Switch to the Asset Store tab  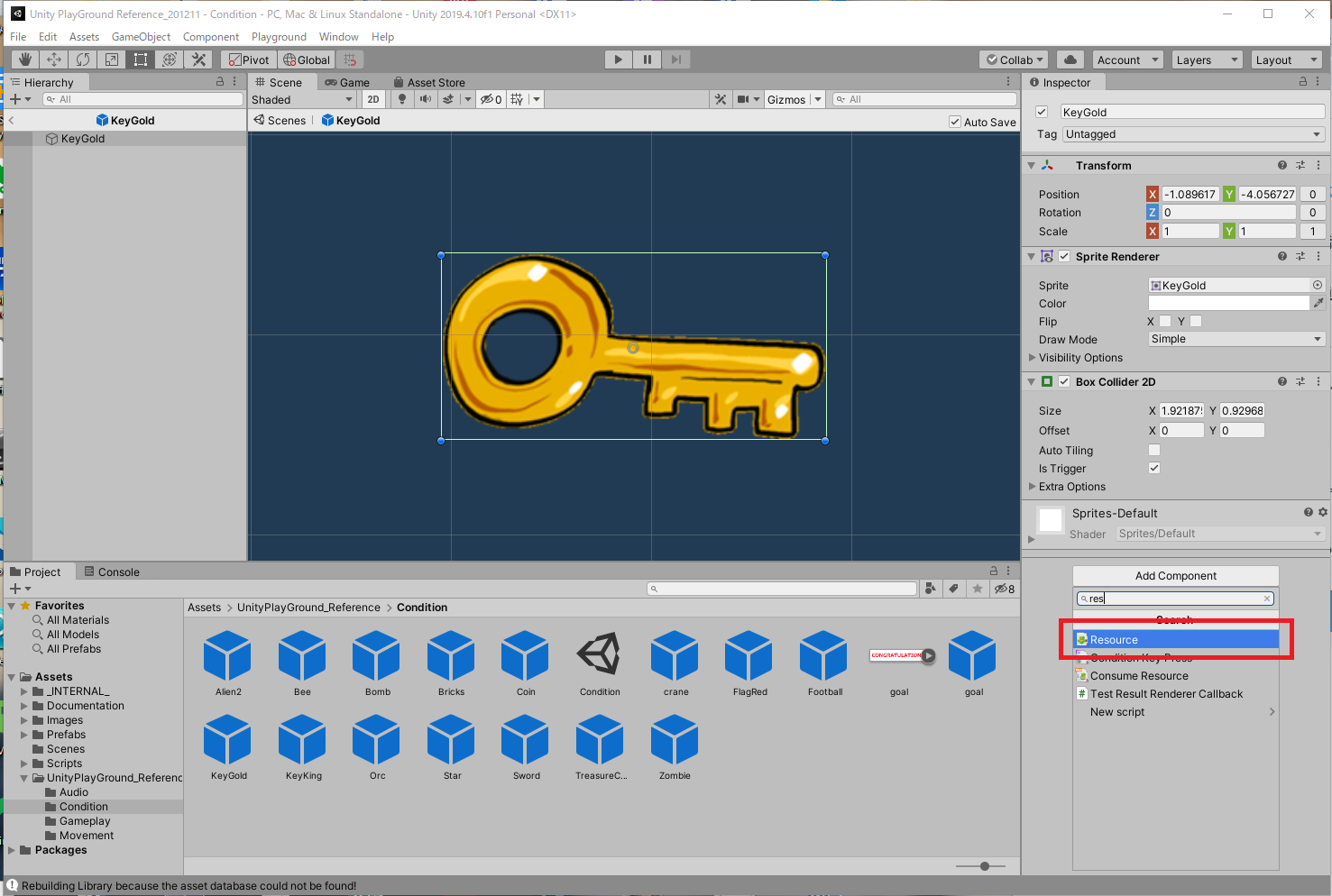(x=429, y=82)
